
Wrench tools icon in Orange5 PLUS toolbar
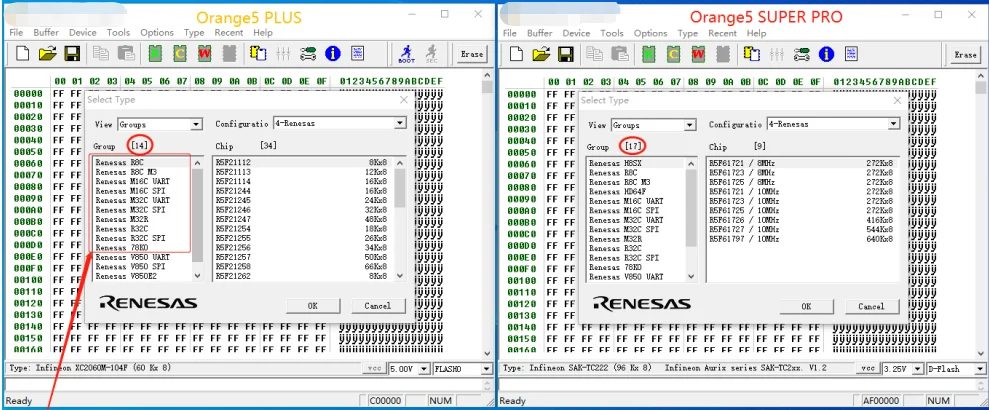pyautogui.click(x=308, y=54)
